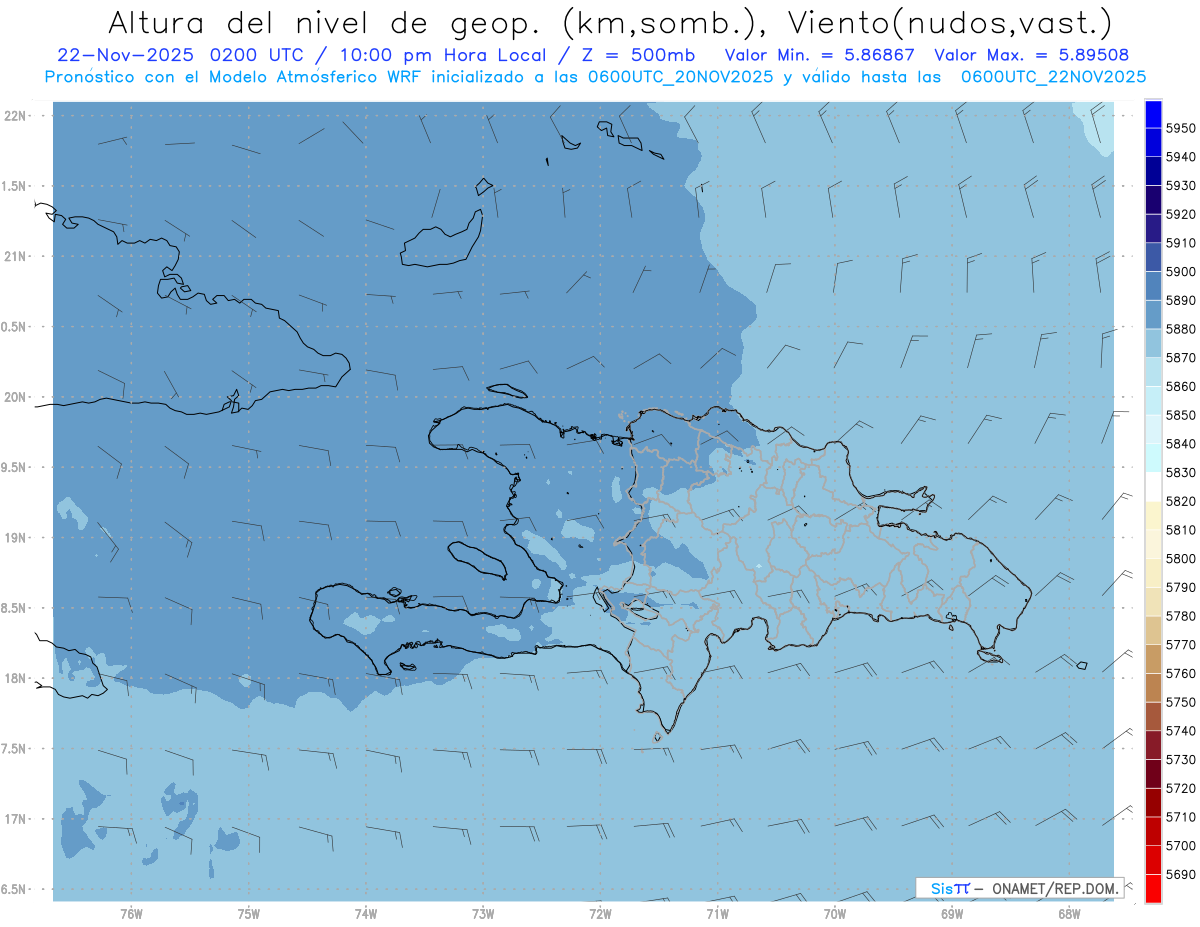Click the legend value '5920'
Image resolution: width=1200 pixels, height=927 pixels.
(1180, 214)
